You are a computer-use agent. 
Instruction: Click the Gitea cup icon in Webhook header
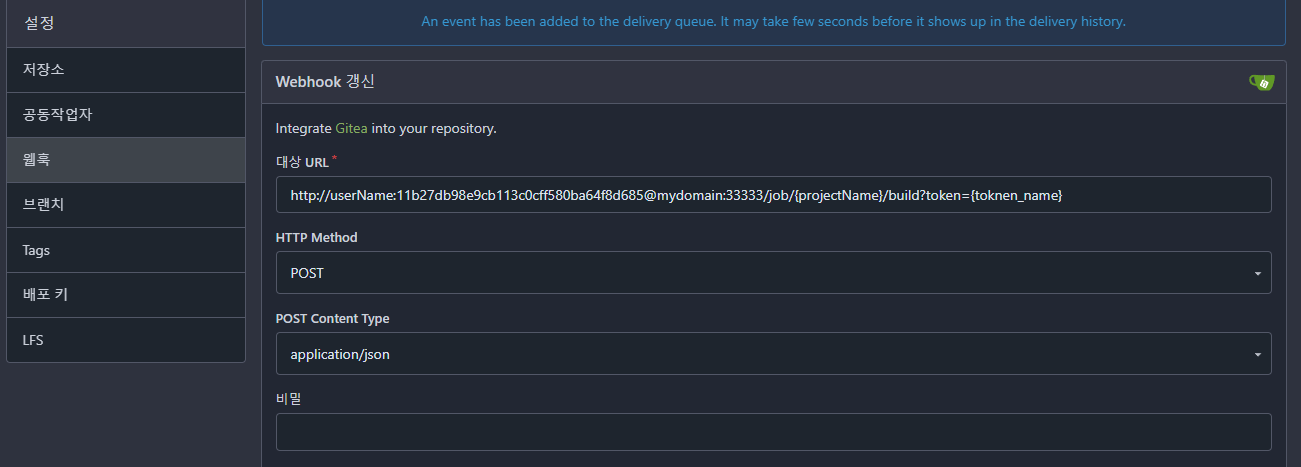pos(1261,82)
